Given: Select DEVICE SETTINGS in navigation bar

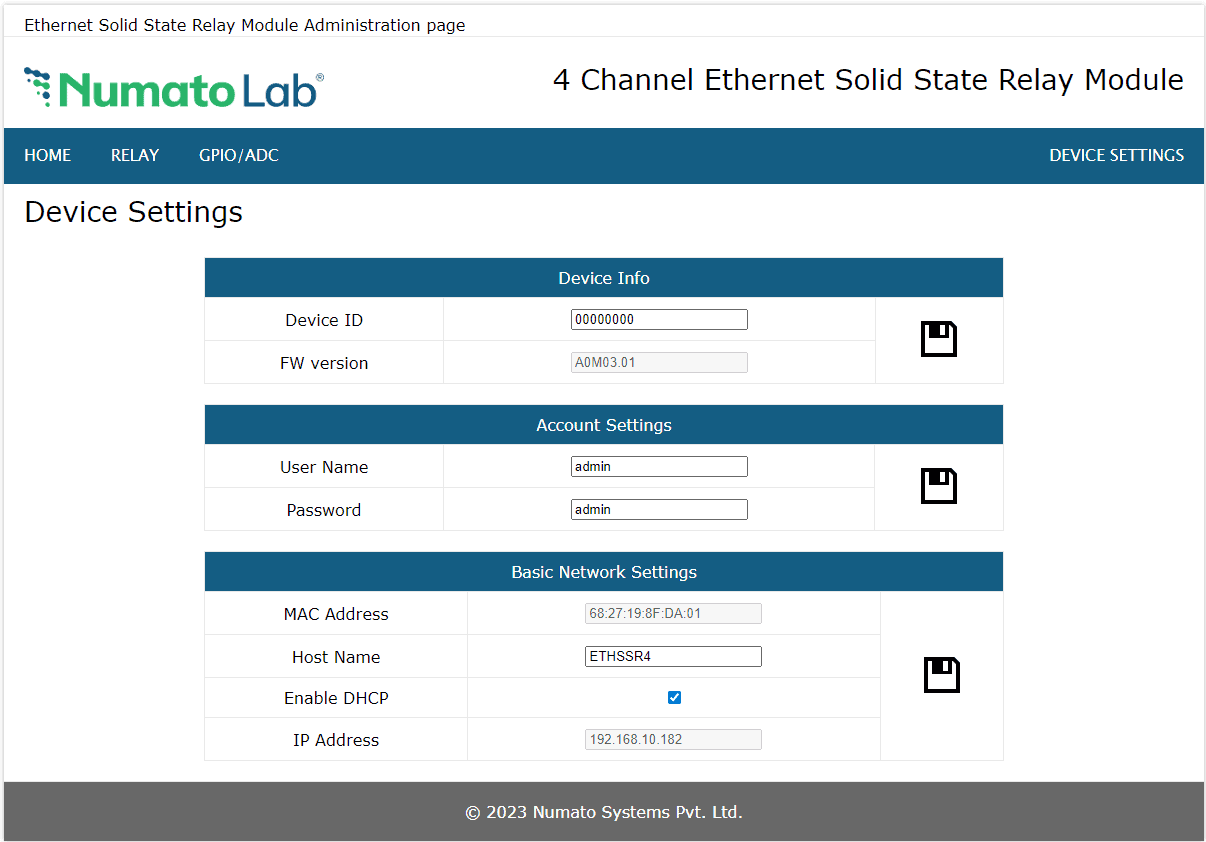Looking at the screenshot, I should click(1116, 156).
